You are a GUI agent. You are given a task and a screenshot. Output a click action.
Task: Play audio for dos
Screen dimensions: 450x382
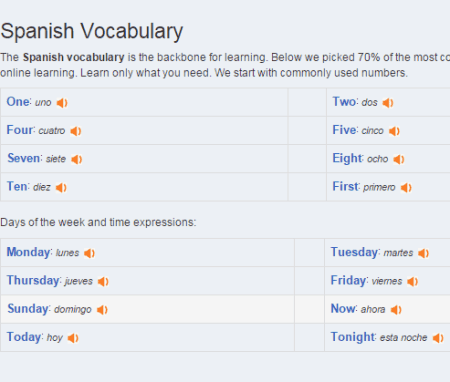click(x=388, y=103)
